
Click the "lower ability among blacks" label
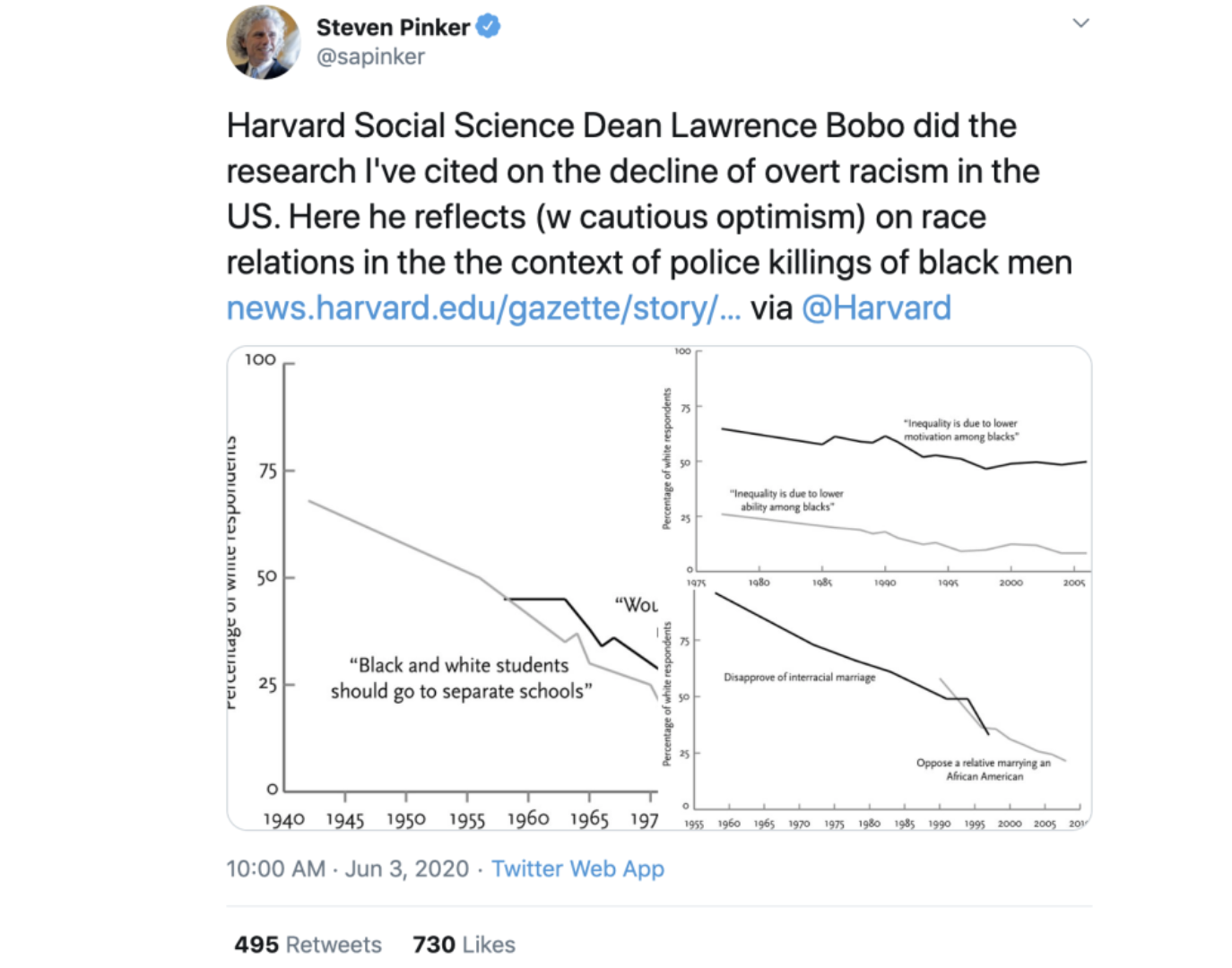[x=786, y=500]
